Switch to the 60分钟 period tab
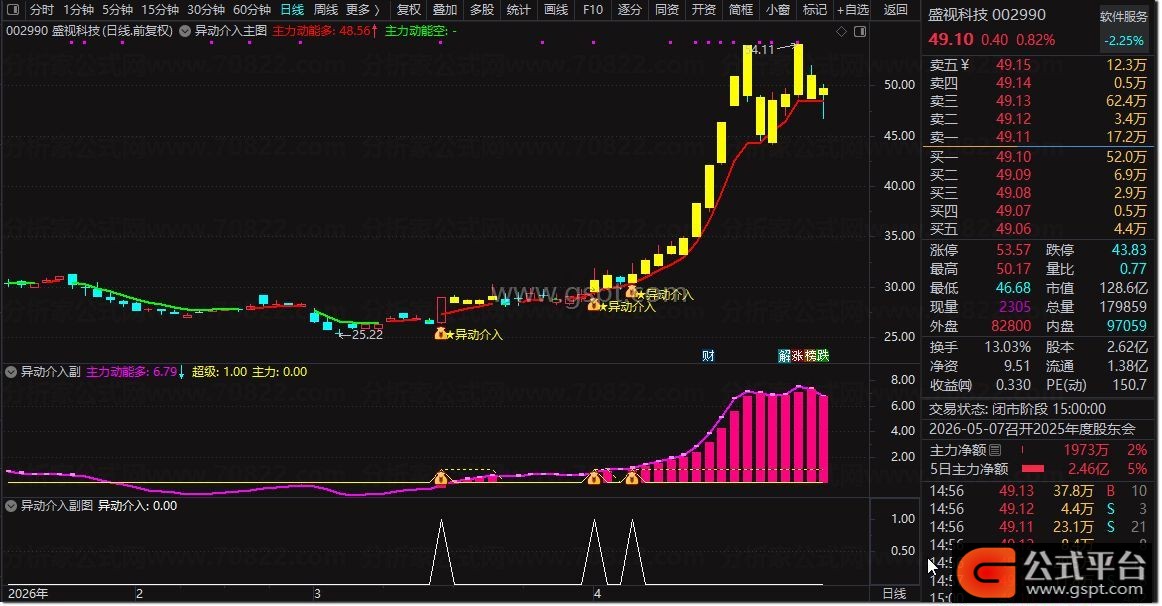Viewport: 1162px width, 606px height. [252, 10]
